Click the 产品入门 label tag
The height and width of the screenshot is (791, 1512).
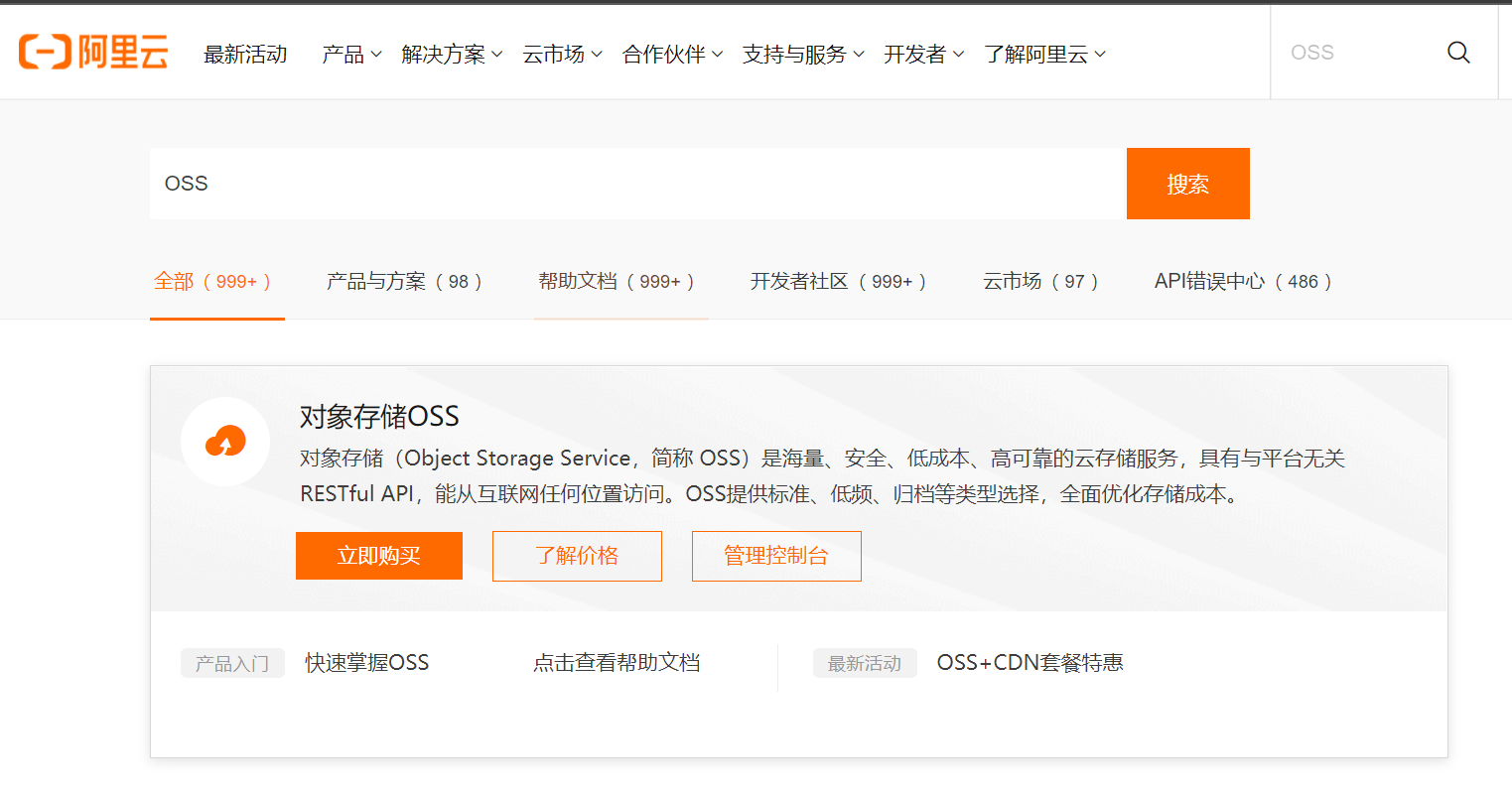click(x=232, y=664)
